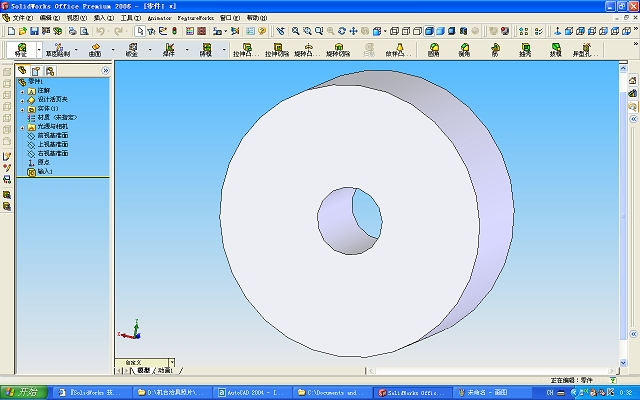Click the graphics area vertical scrollbar
The width and height of the screenshot is (640, 400).
coord(623,216)
